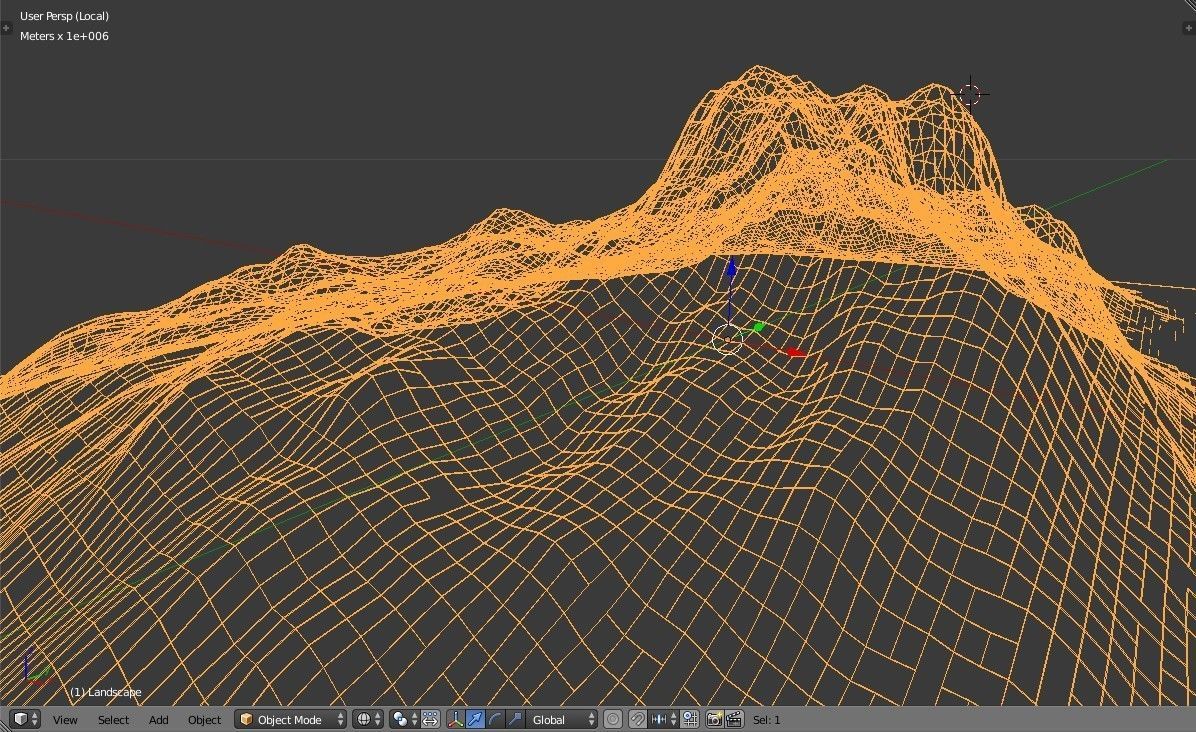The image size is (1196, 732).
Task: Click the red X axis manipulator arrow
Action: pos(795,352)
